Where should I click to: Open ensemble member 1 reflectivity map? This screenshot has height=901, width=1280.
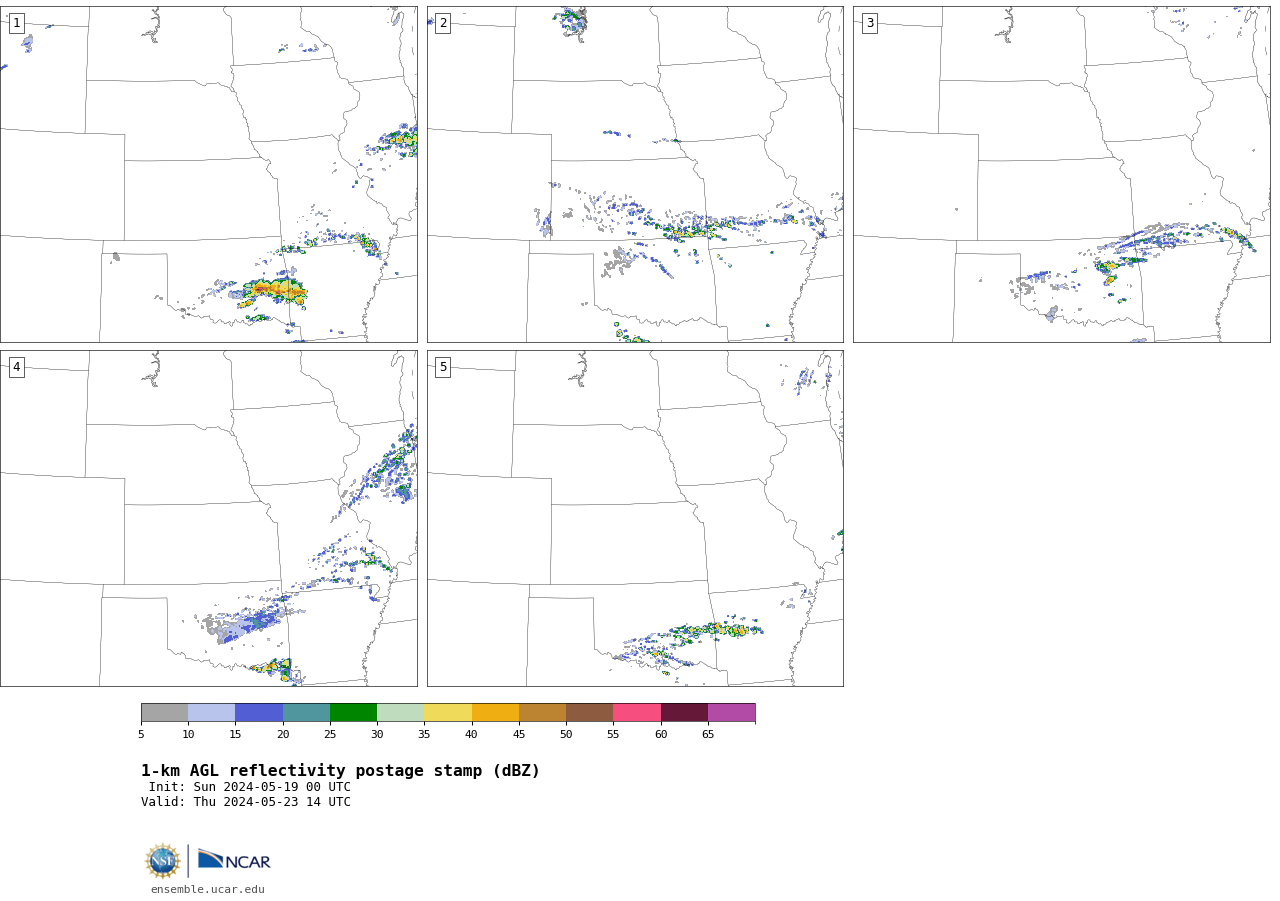(209, 174)
